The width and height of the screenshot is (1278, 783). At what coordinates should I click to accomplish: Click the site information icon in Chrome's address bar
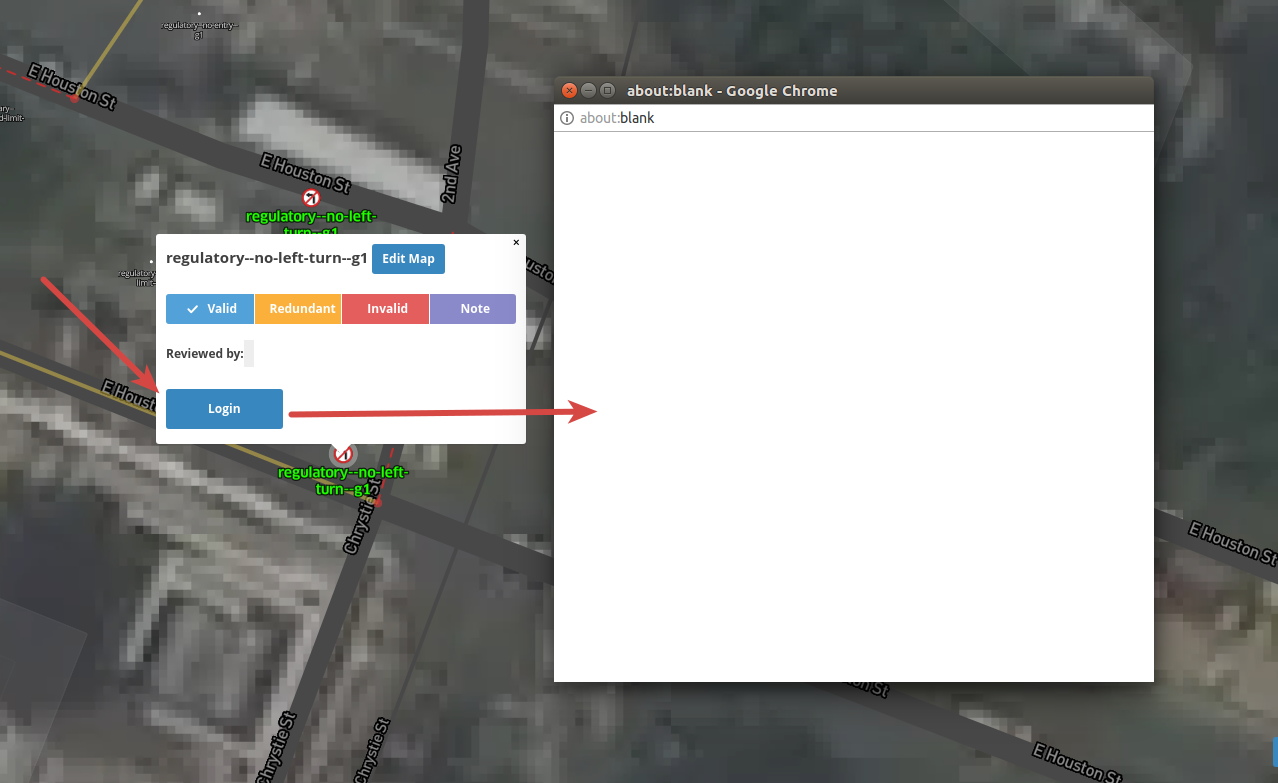click(566, 118)
